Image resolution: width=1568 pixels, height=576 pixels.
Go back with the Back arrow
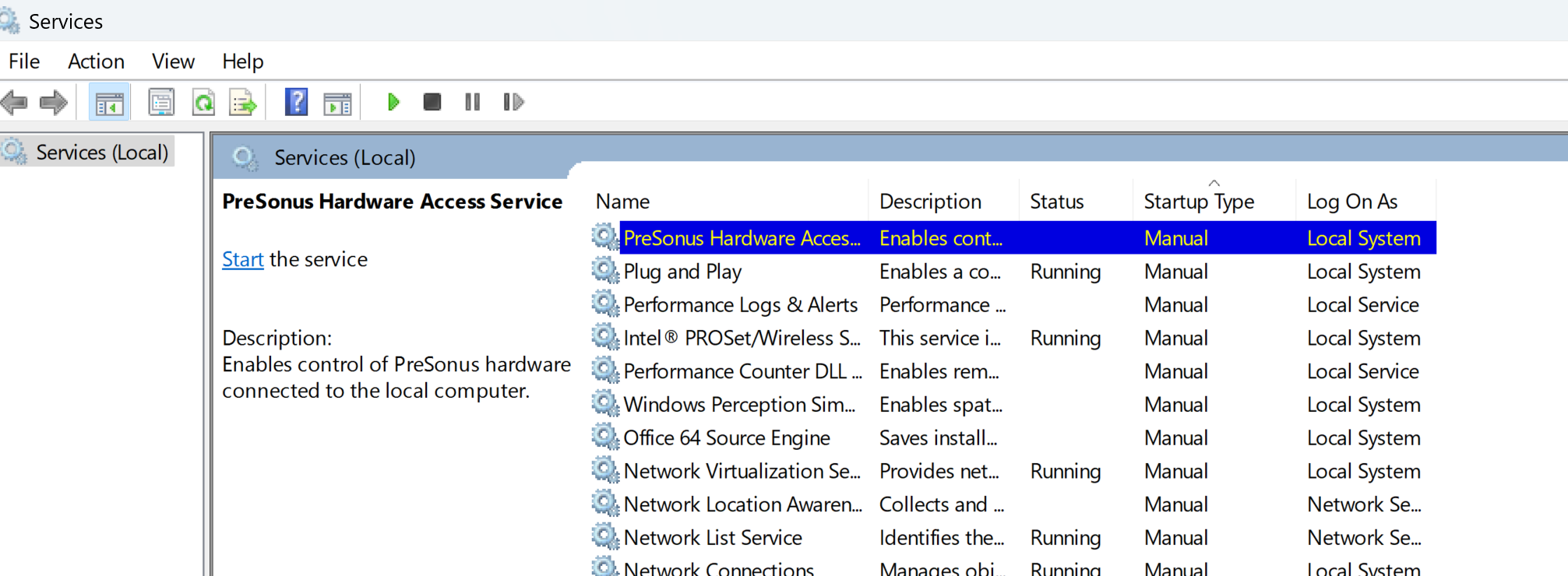coord(15,102)
